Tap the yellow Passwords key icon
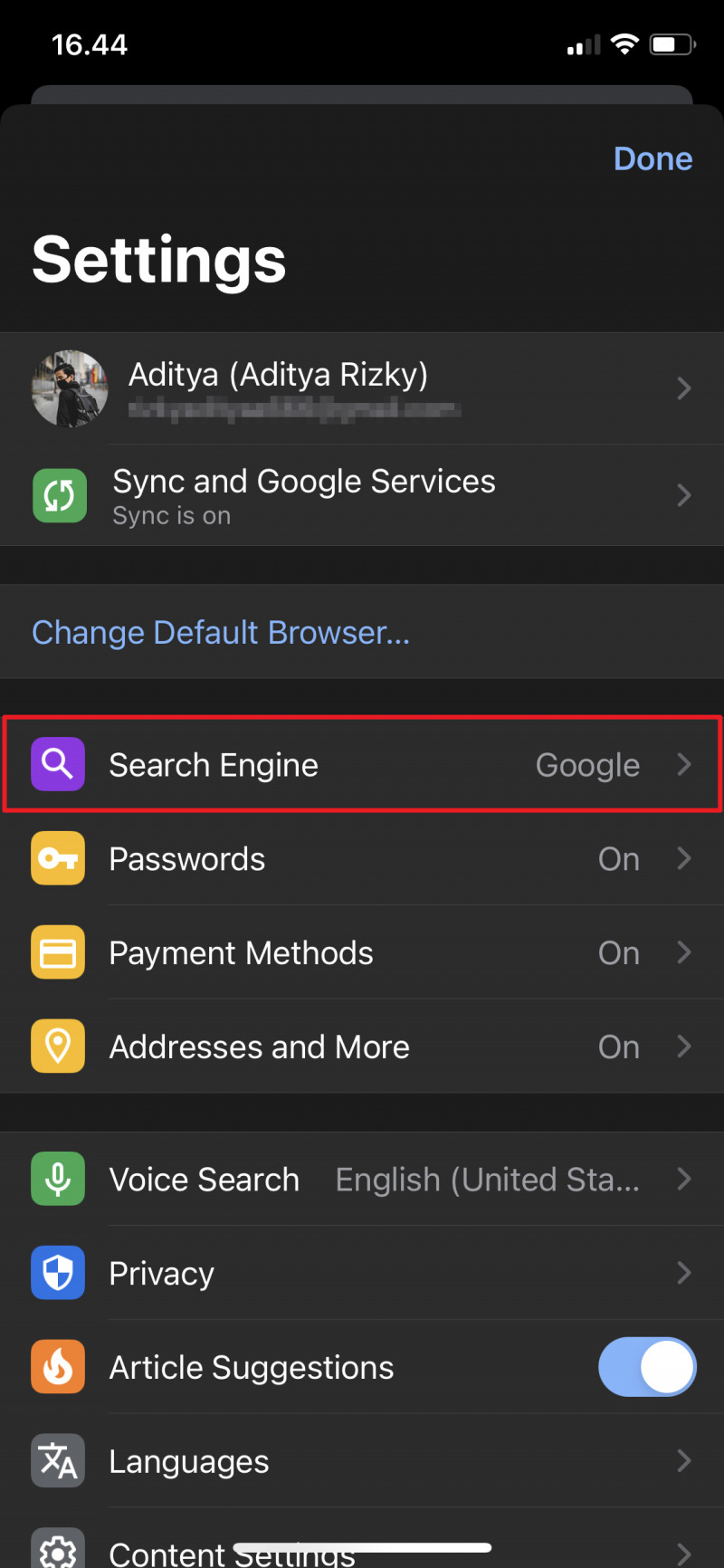724x1568 pixels. pos(58,858)
